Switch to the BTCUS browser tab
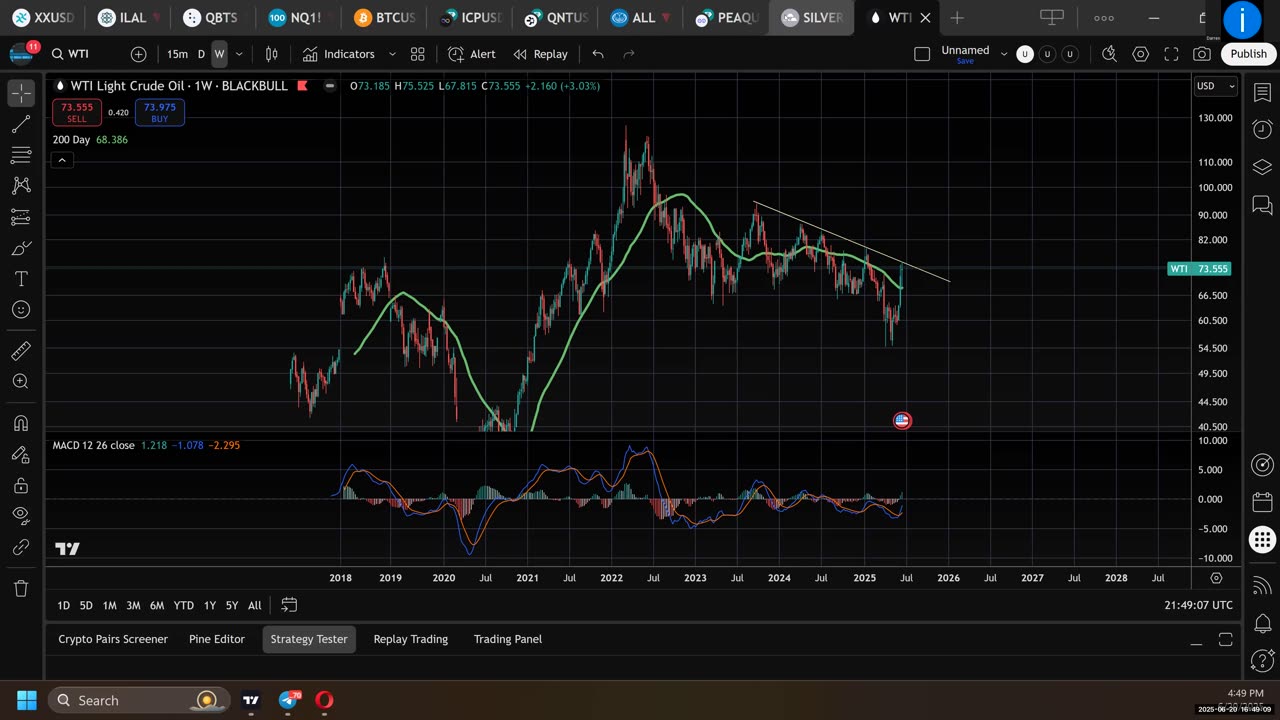 (385, 17)
